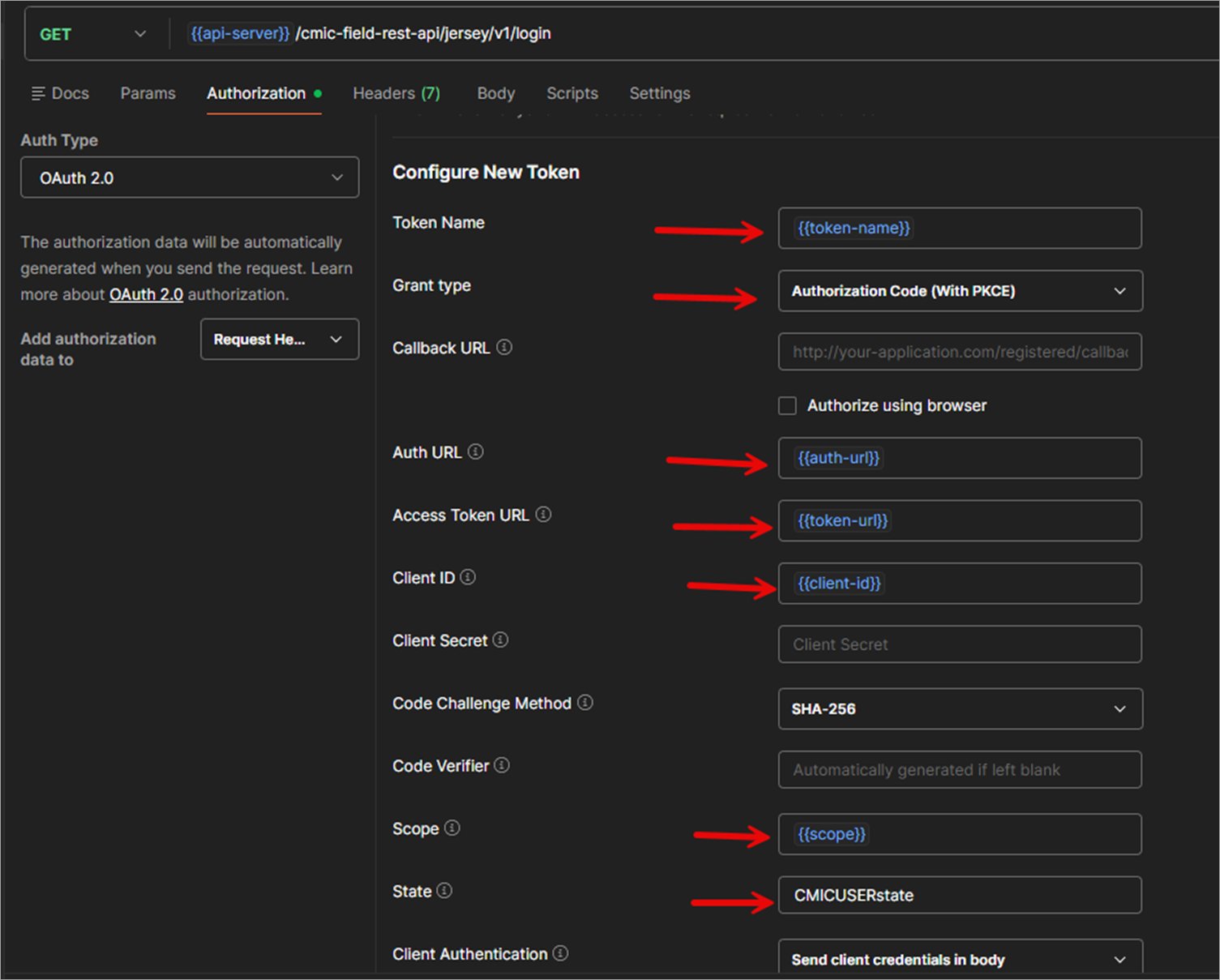1220x980 pixels.
Task: Switch to the Params tab
Action: (x=148, y=93)
